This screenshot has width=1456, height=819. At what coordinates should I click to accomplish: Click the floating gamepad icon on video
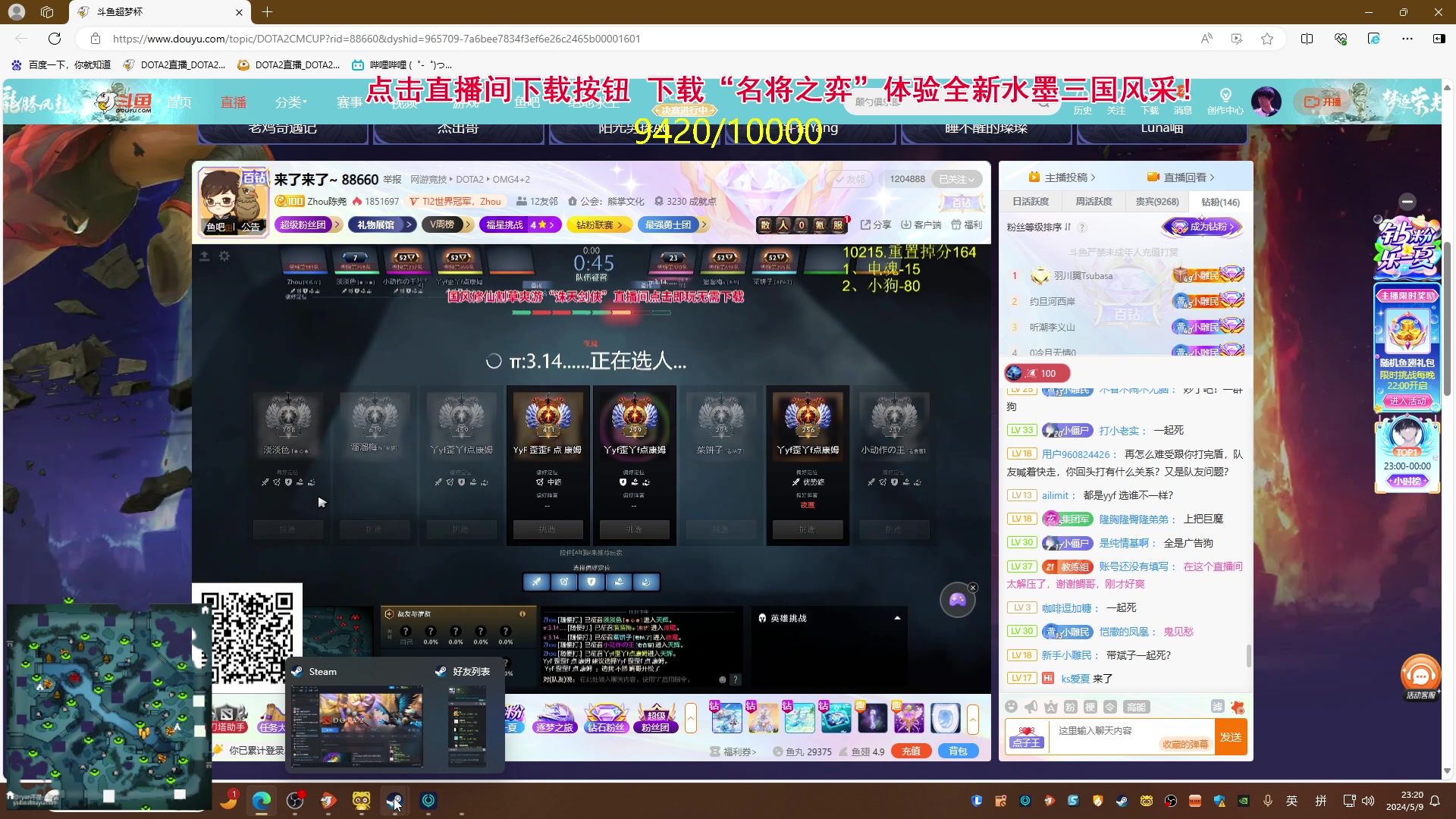pyautogui.click(x=957, y=601)
